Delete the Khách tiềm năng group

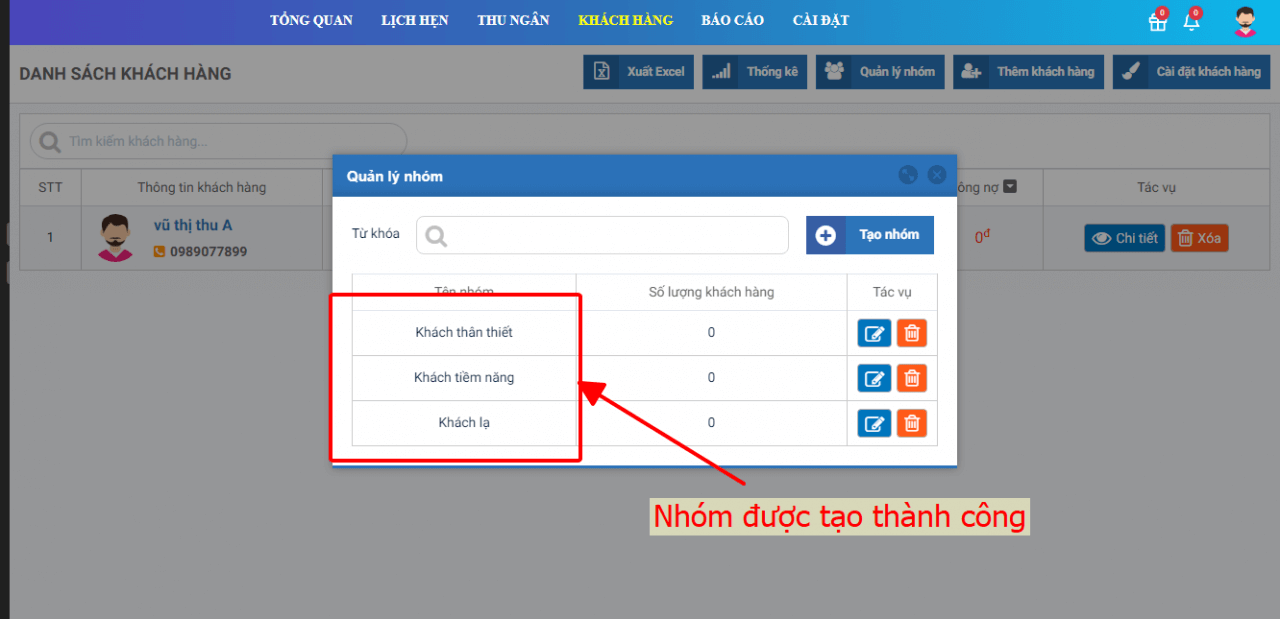[x=911, y=378]
